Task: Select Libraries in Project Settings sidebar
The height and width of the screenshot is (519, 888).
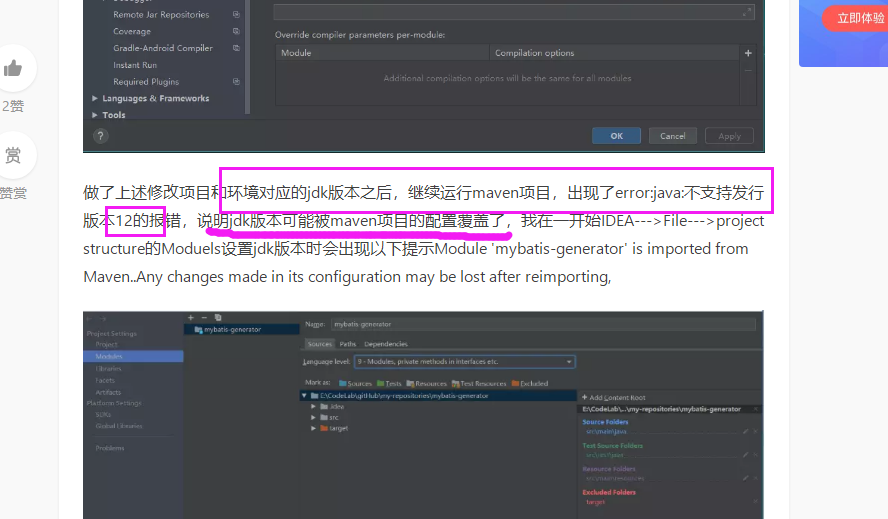Action: [x=108, y=368]
